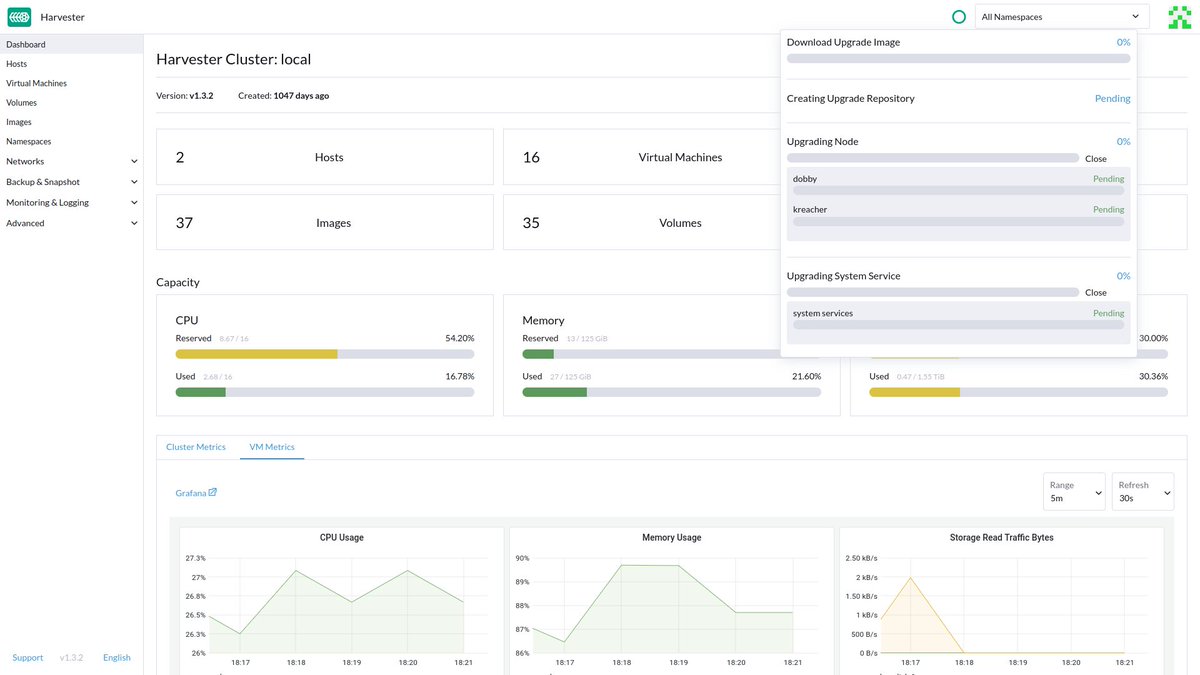1200x675 pixels.
Task: Close the Upgrading System Service details
Action: pyautogui.click(x=1096, y=293)
